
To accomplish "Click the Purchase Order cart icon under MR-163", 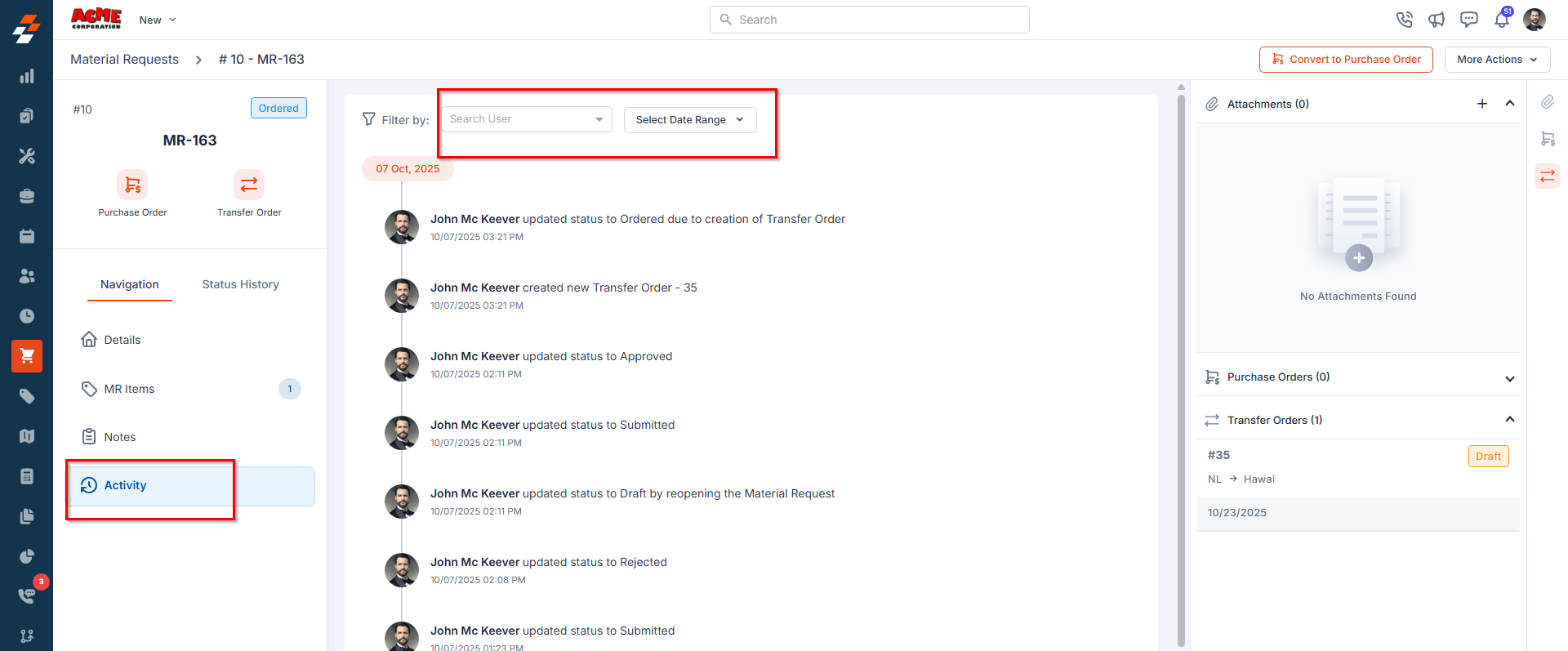I will tap(132, 185).
